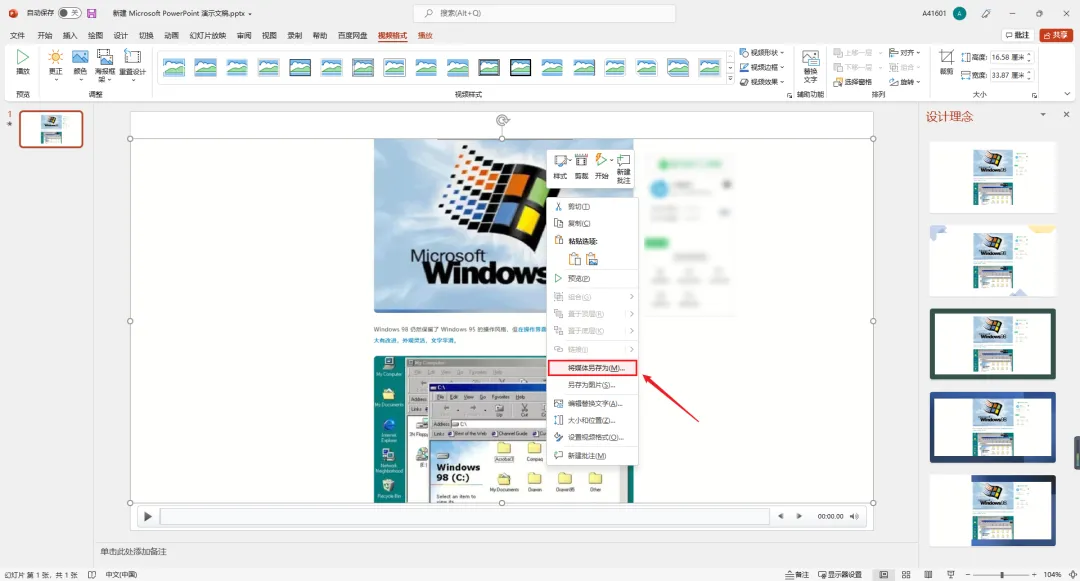Expand Video Shape (视频形状) dropdown

(x=762, y=52)
